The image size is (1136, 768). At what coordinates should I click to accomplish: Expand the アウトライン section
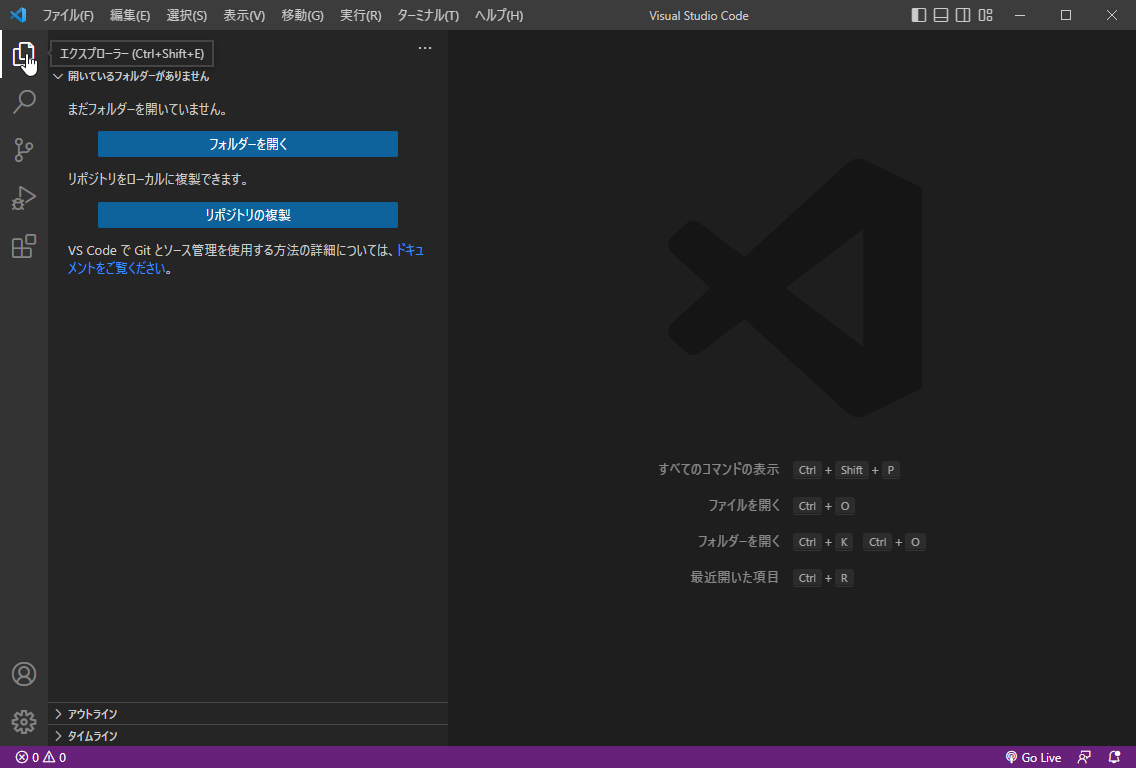click(x=92, y=714)
